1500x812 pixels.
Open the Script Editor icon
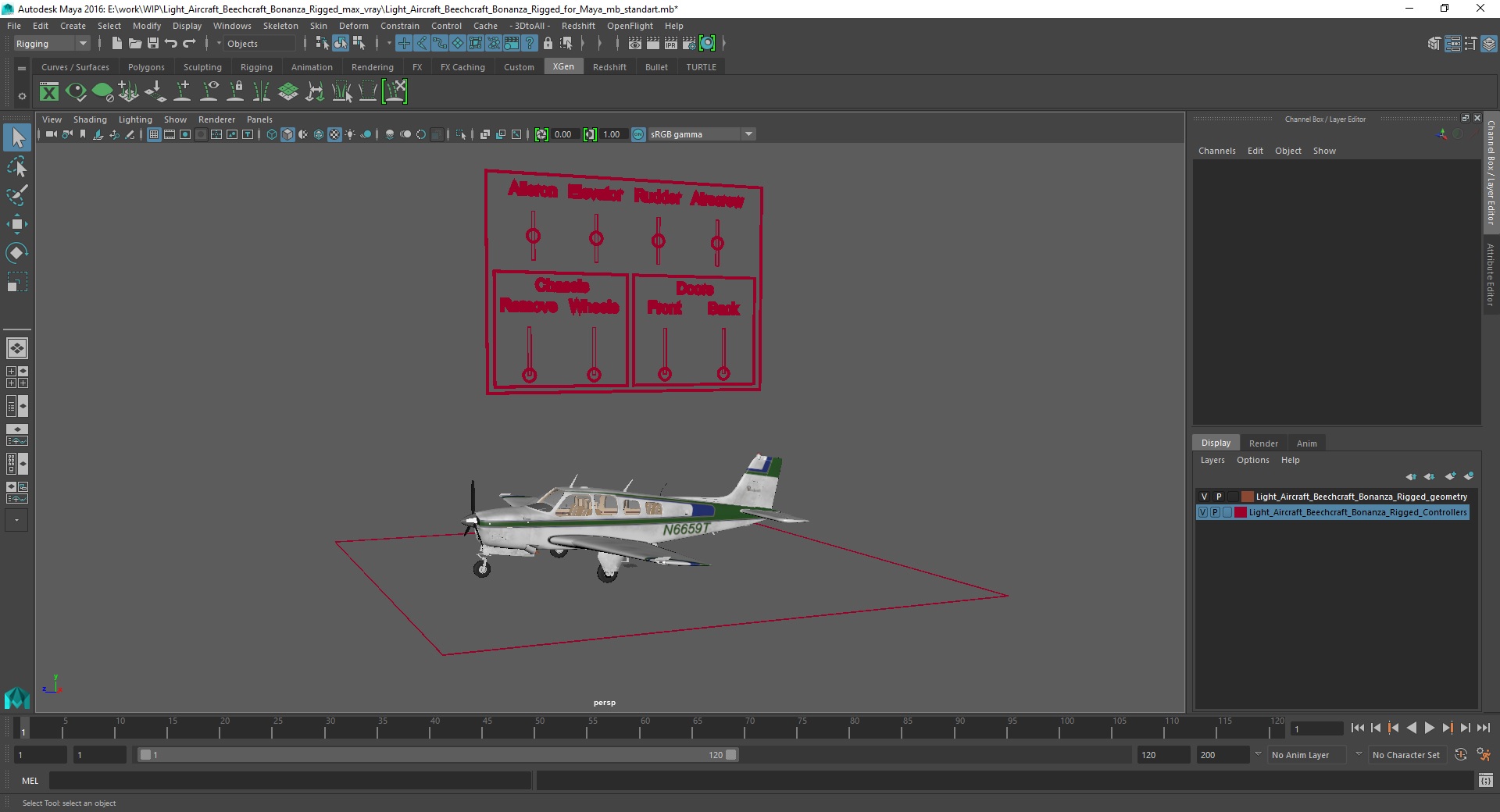[1486, 780]
